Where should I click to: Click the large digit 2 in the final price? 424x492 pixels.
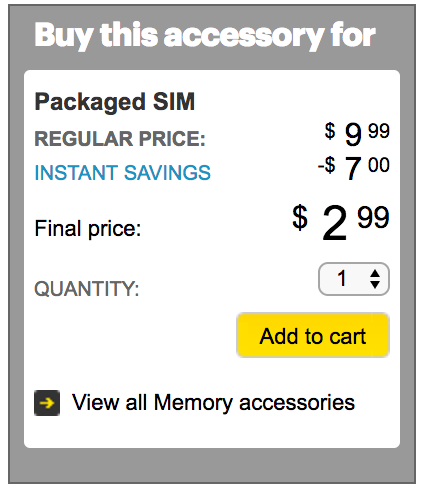coord(335,223)
